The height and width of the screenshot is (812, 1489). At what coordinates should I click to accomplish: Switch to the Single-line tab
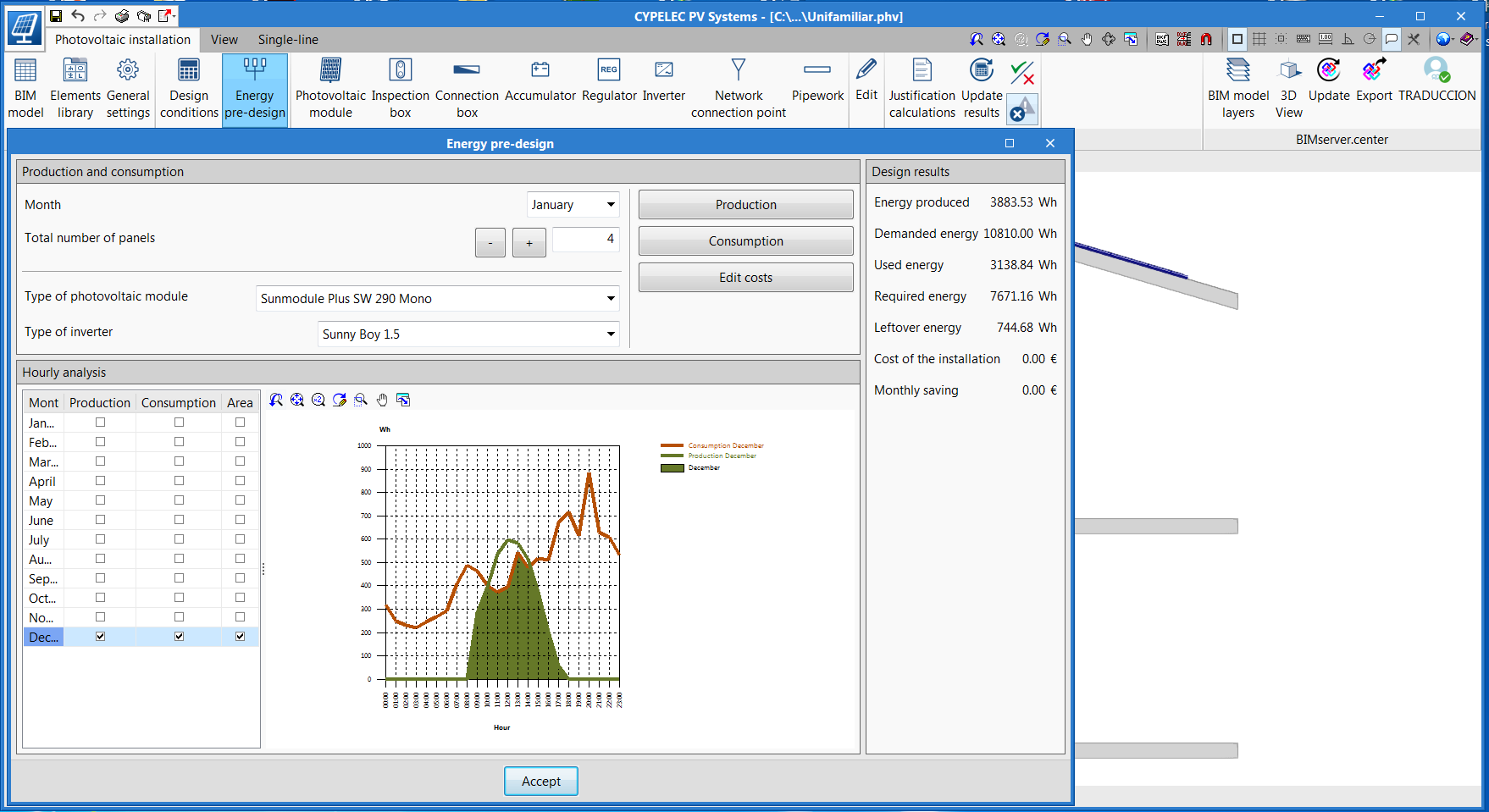tap(288, 39)
